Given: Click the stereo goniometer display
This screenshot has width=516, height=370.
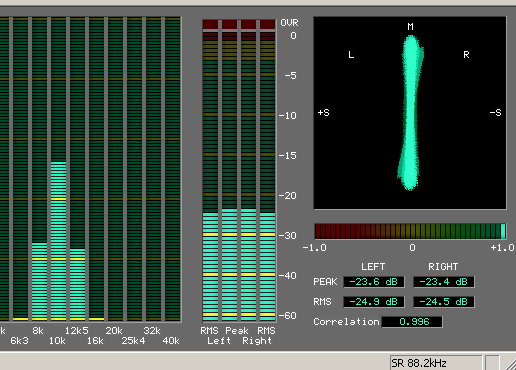Looking at the screenshot, I should tap(410, 113).
